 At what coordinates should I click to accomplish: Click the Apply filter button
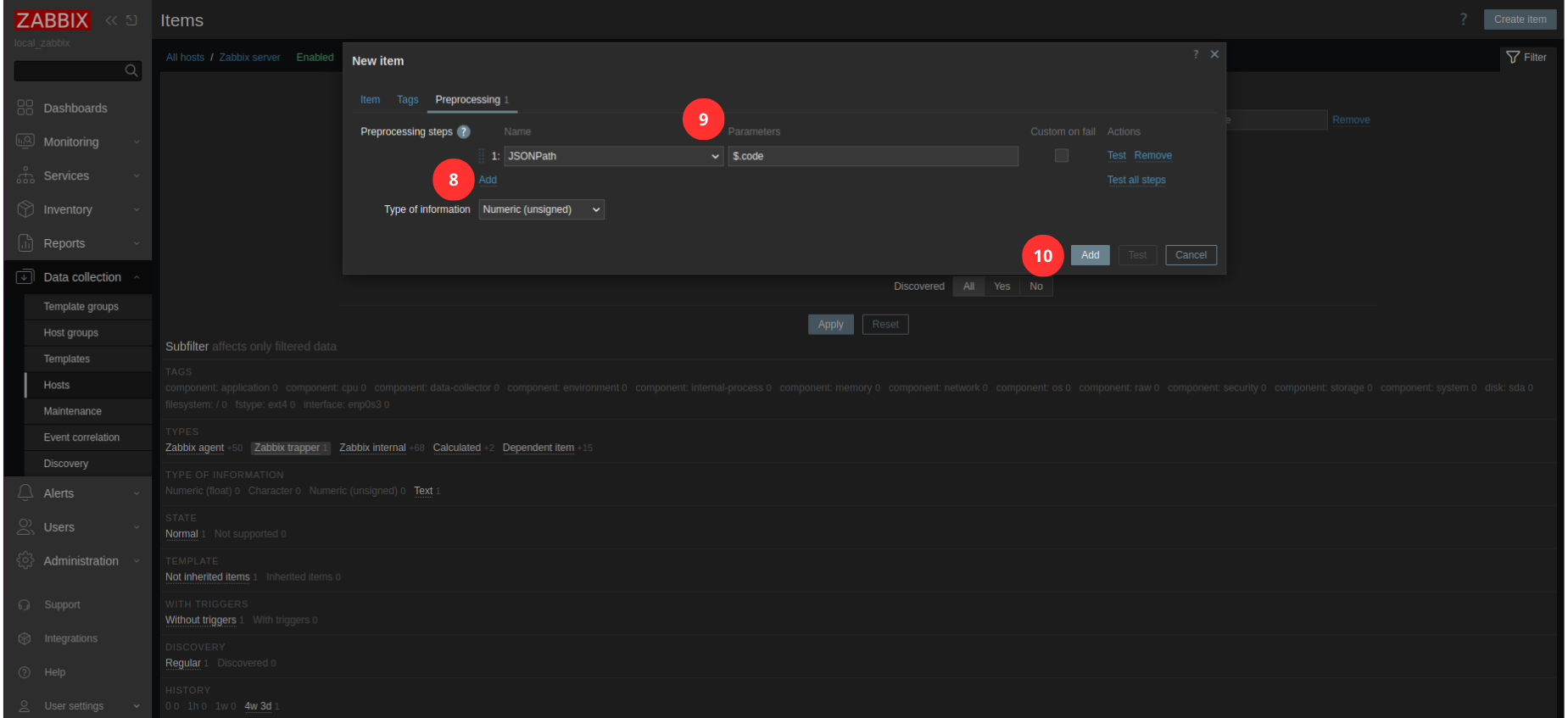tap(830, 325)
